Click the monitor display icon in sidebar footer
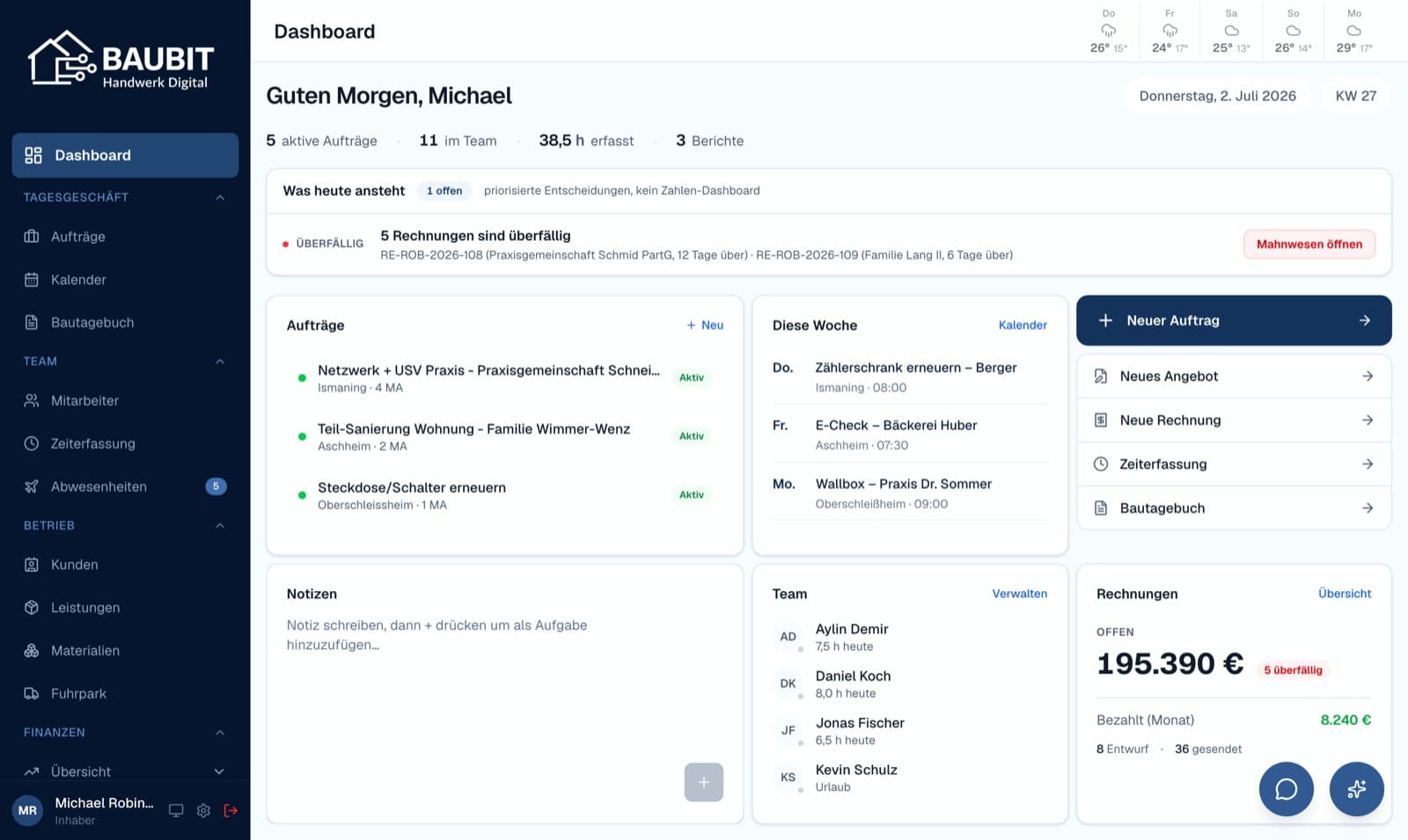The height and width of the screenshot is (840, 1408). pos(176,810)
